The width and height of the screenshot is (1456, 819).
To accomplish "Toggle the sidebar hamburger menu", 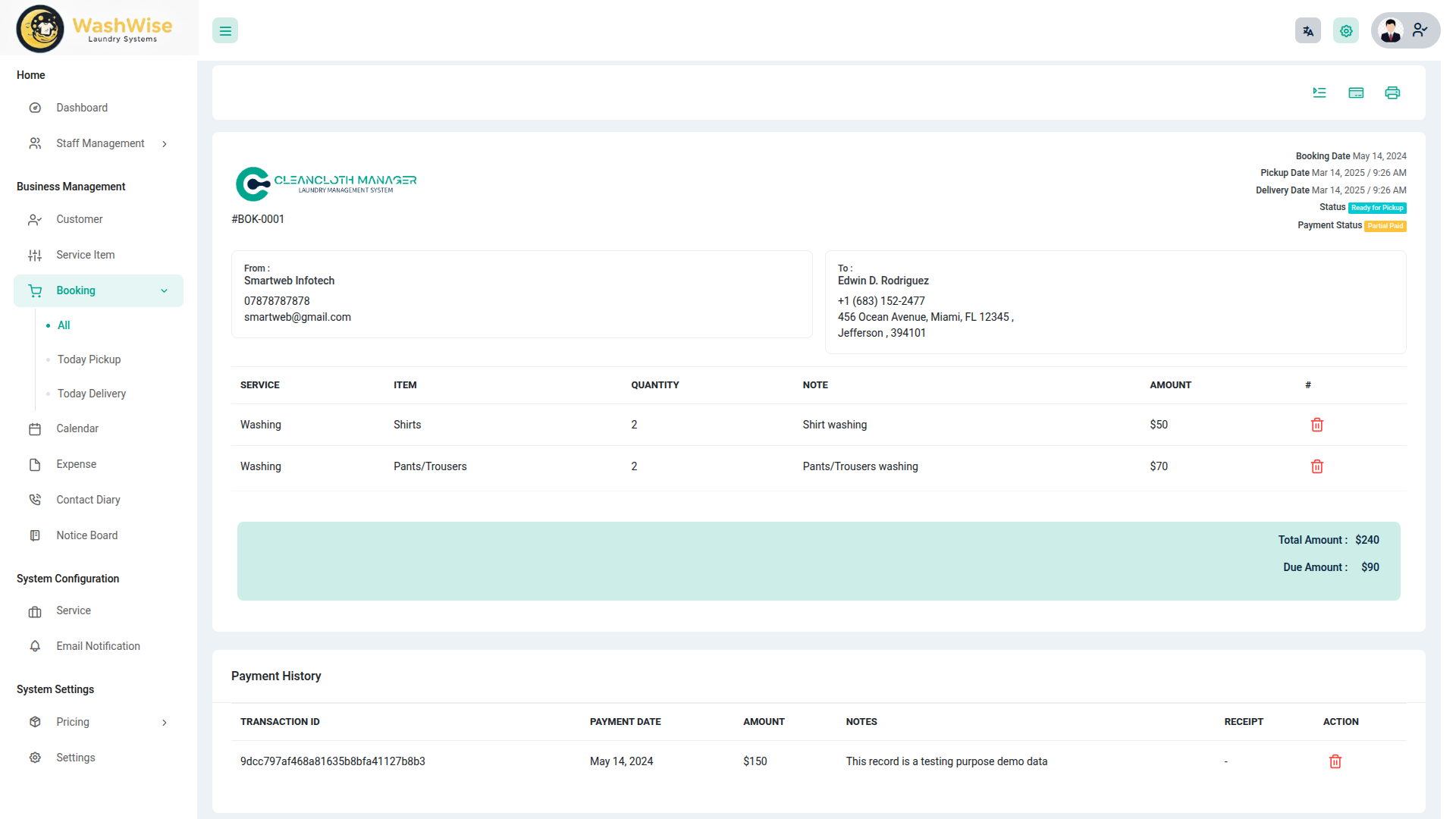I will click(225, 31).
